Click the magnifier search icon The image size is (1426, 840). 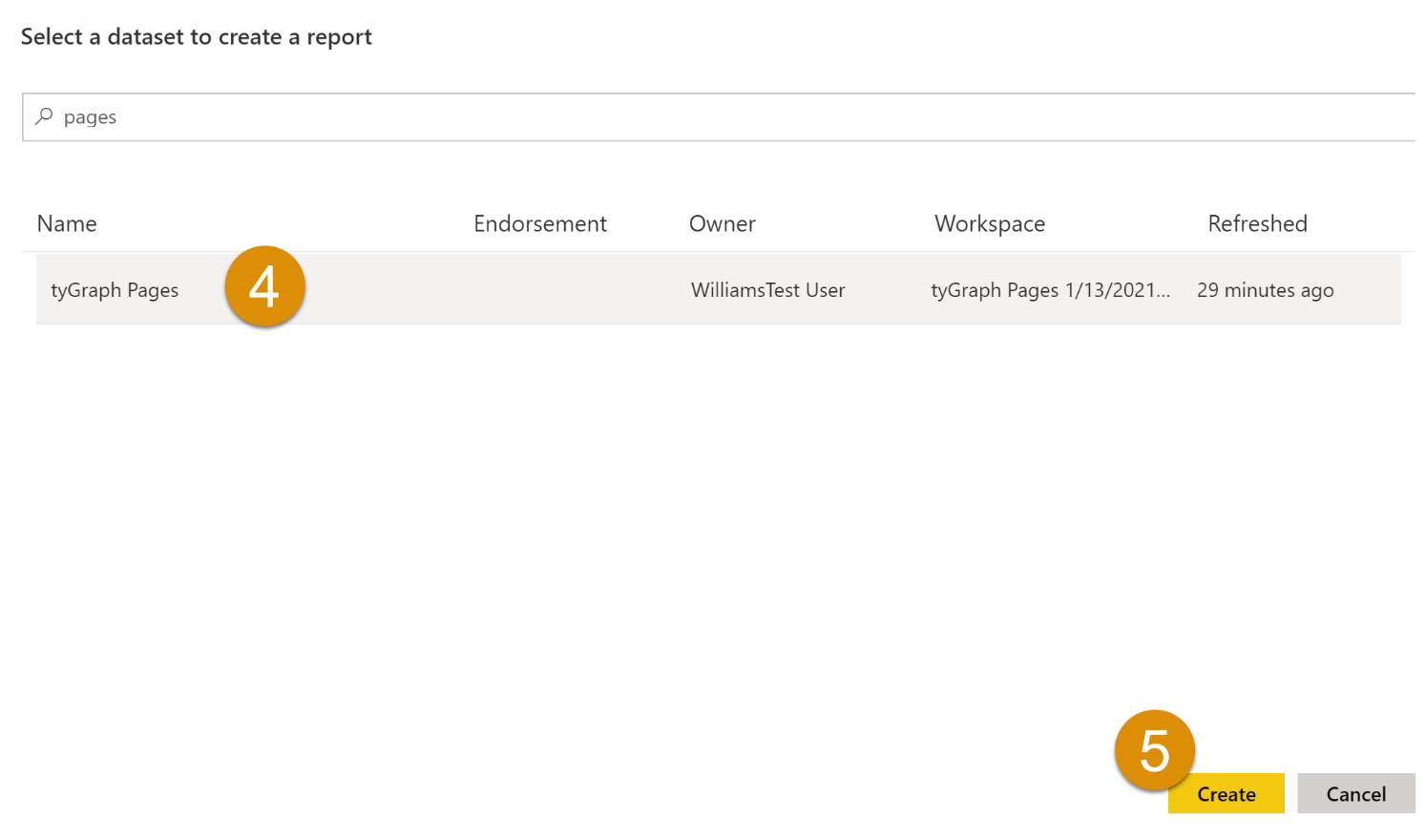point(44,116)
